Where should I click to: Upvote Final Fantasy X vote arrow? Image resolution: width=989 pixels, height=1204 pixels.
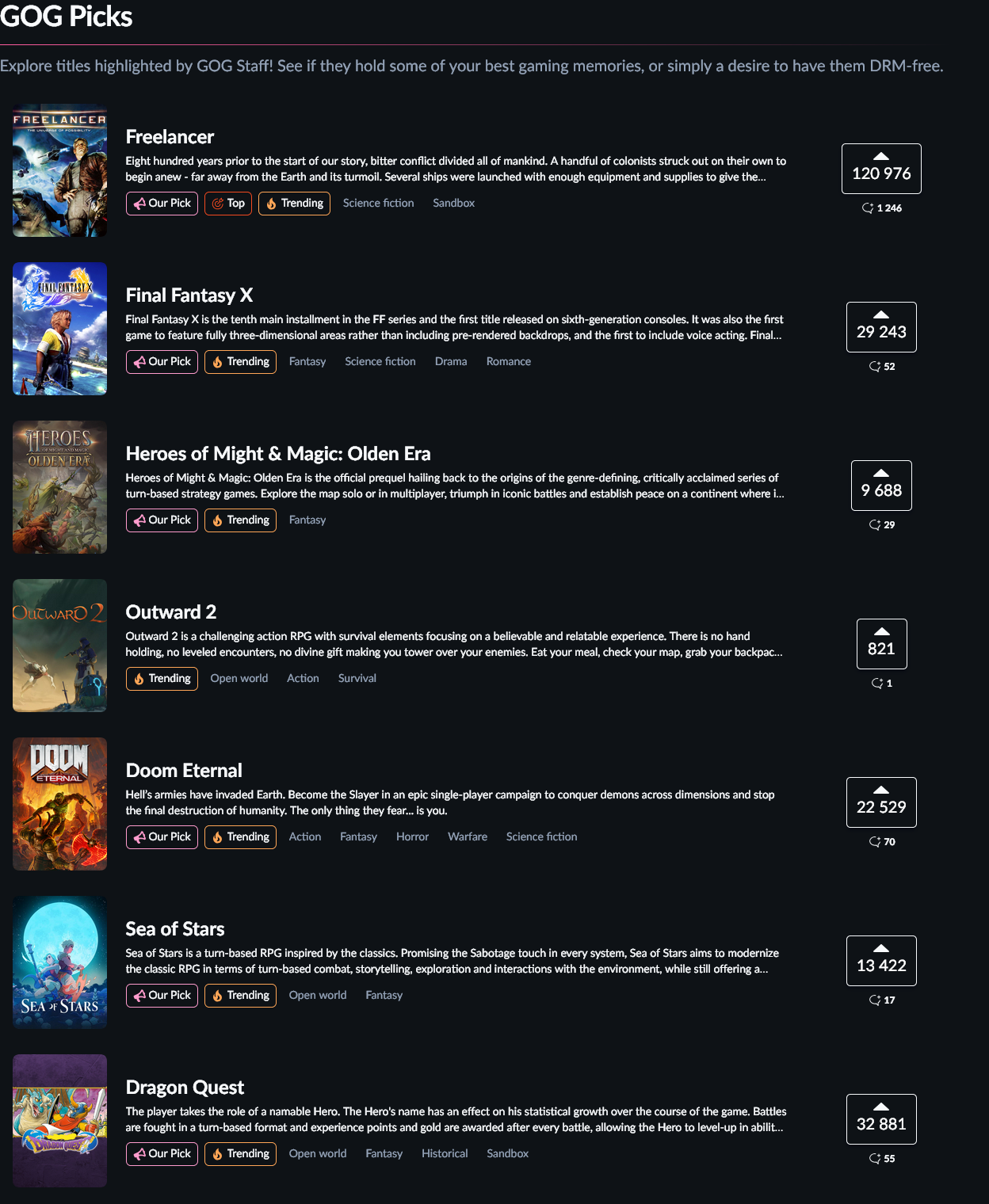(881, 327)
